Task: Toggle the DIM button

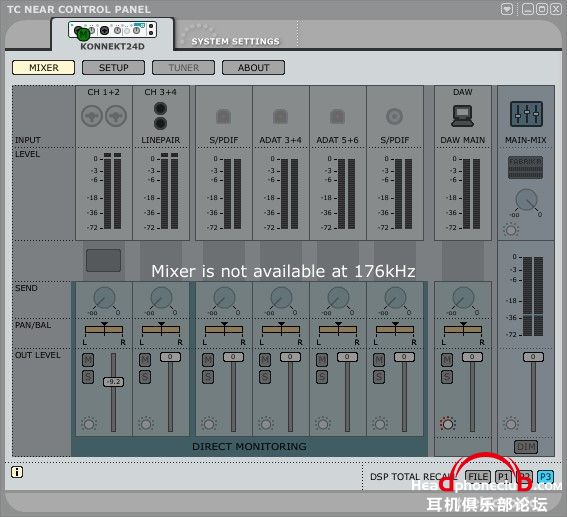Action: (526, 447)
